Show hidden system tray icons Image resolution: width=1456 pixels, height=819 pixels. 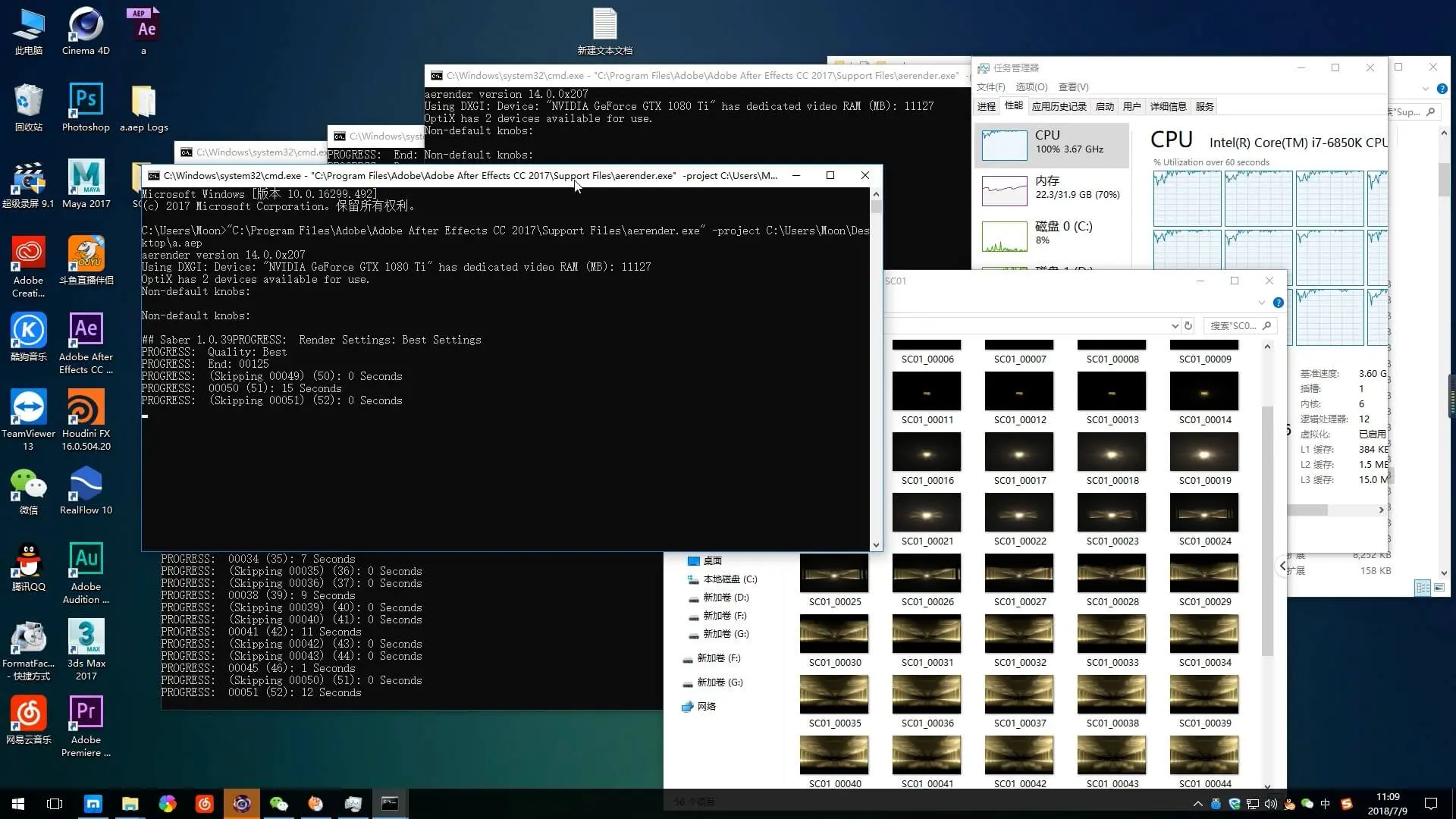[x=1198, y=804]
